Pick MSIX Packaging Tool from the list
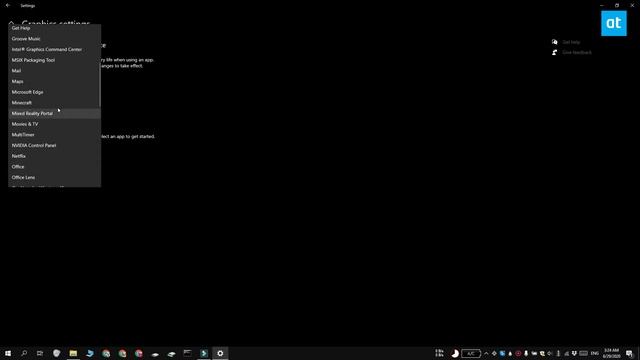 (x=54, y=60)
